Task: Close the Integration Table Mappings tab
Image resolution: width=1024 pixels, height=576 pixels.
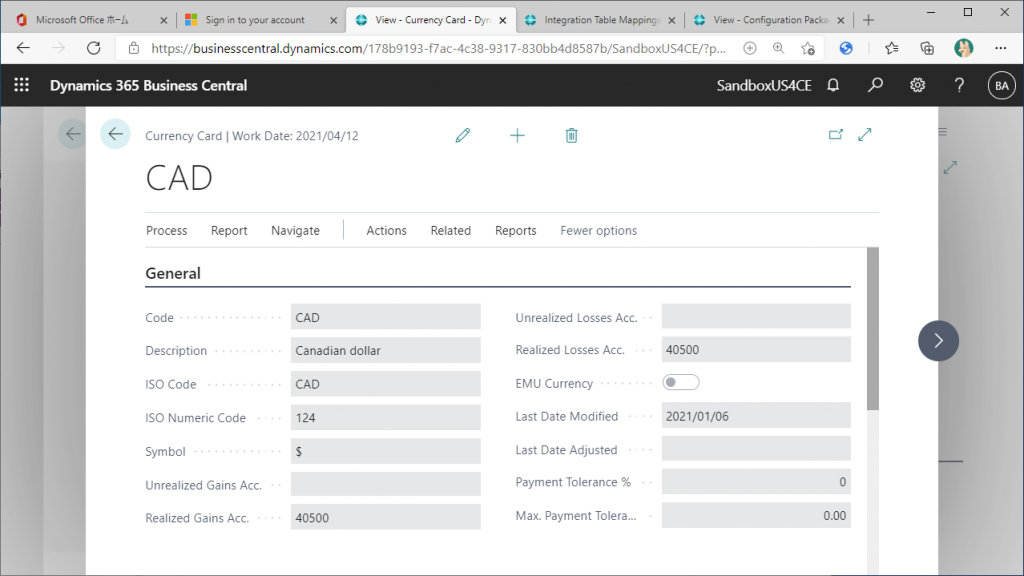Action: (671, 20)
